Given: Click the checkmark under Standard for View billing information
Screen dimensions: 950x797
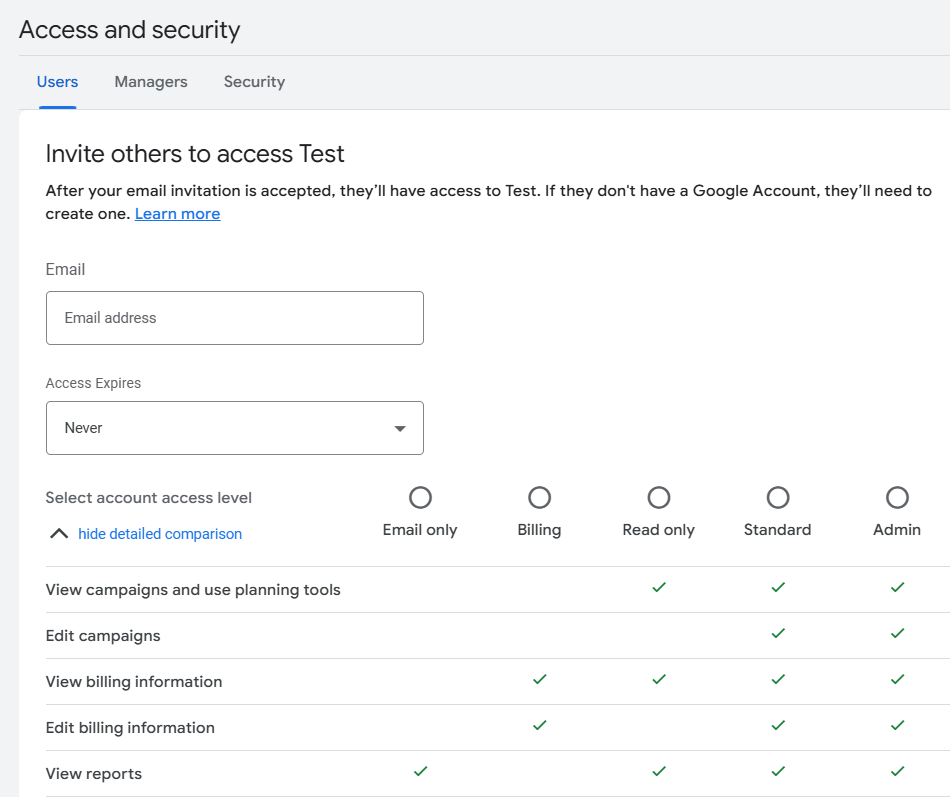Looking at the screenshot, I should click(777, 680).
